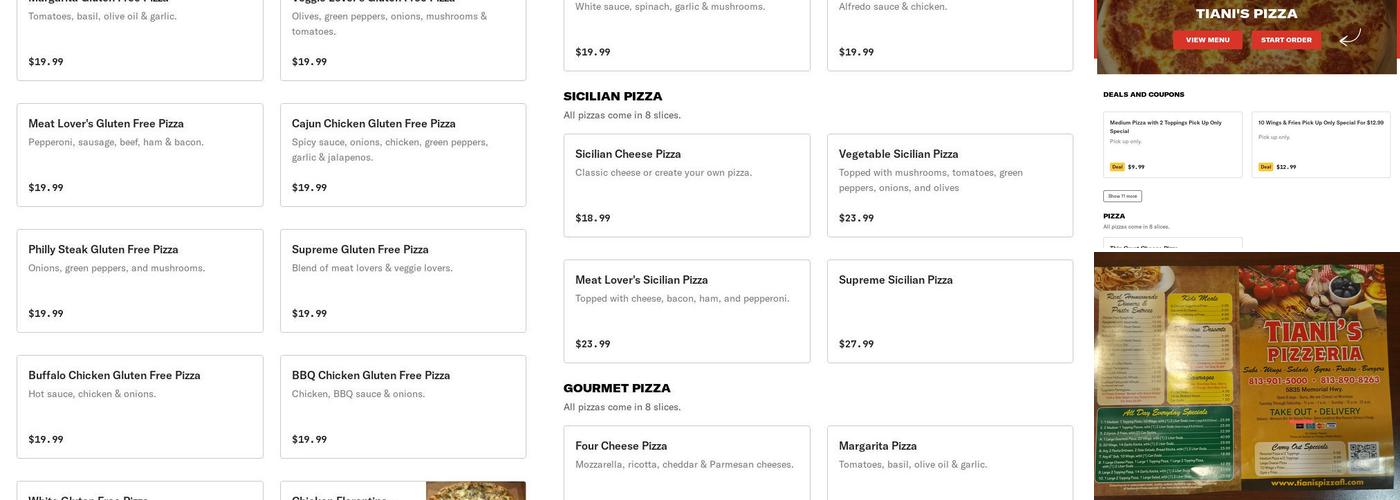Select the Sicilian Cheese Pizza item
This screenshot has height=500, width=1400.
coord(686,186)
